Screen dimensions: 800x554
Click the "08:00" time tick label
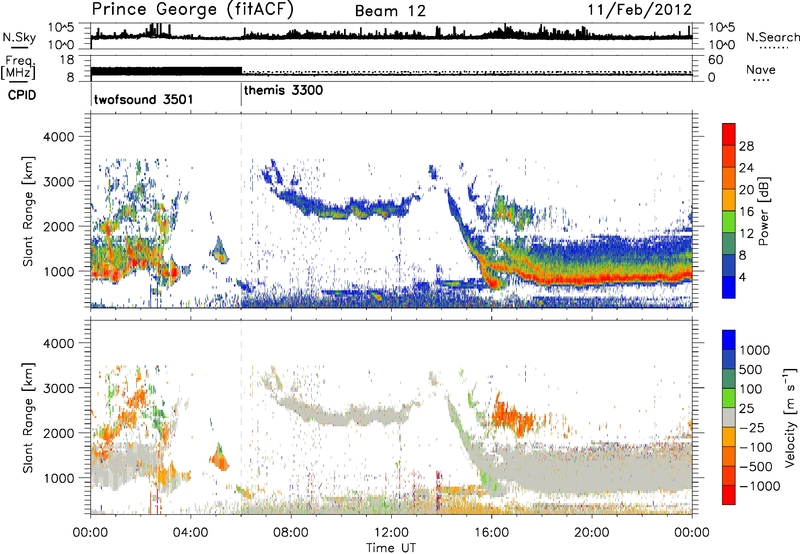pos(291,533)
